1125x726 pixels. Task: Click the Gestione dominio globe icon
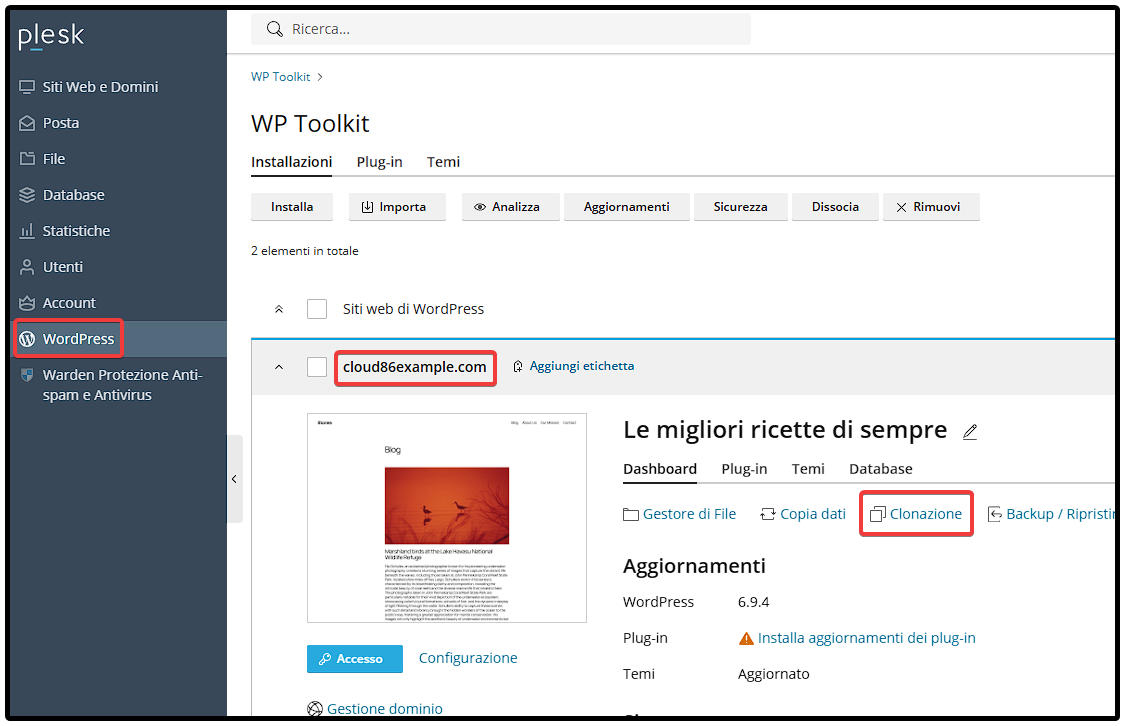[314, 709]
